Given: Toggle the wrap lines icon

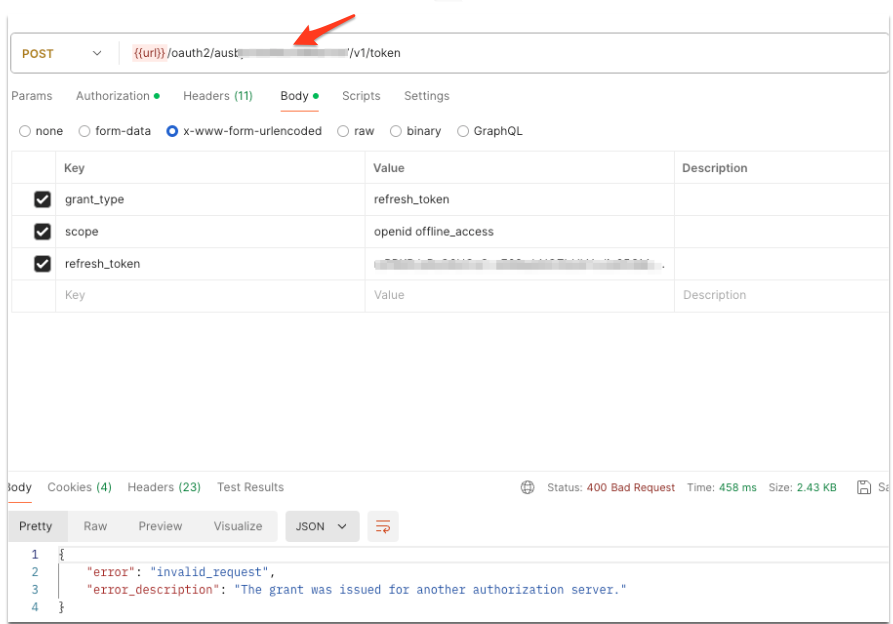Looking at the screenshot, I should coord(383,526).
